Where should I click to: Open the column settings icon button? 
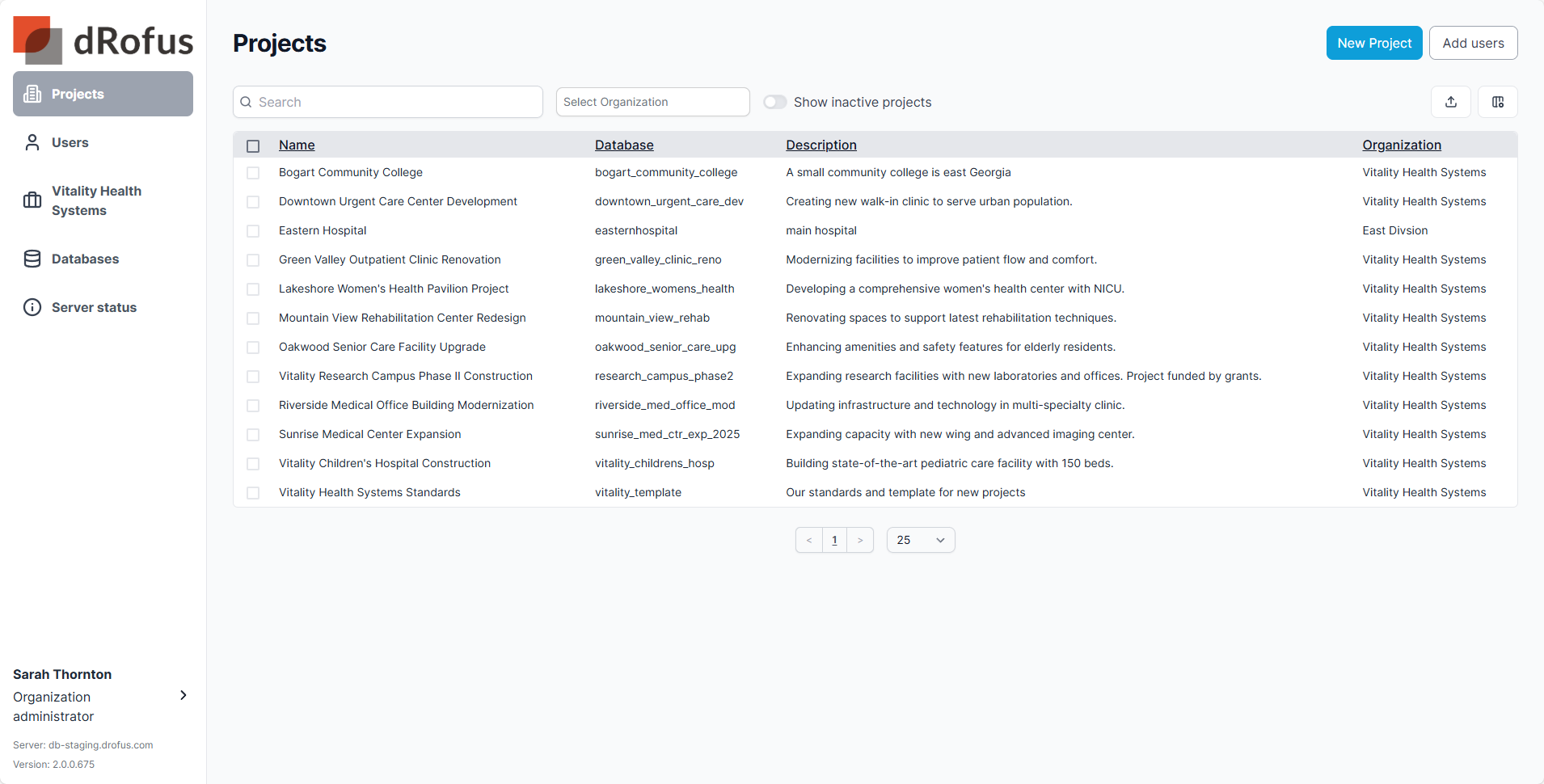1497,102
